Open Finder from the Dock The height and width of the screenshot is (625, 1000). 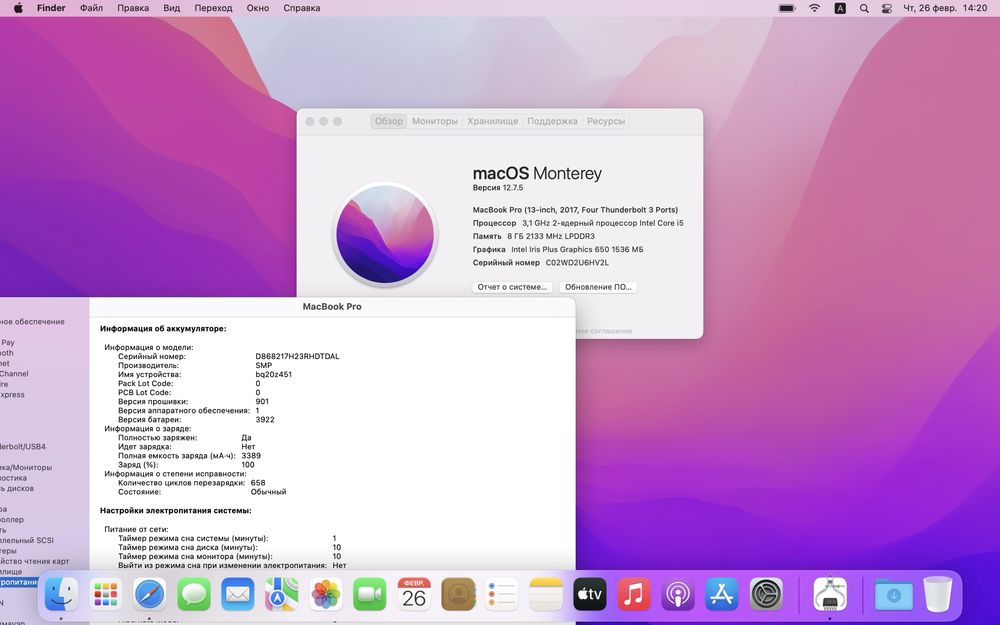(x=61, y=594)
